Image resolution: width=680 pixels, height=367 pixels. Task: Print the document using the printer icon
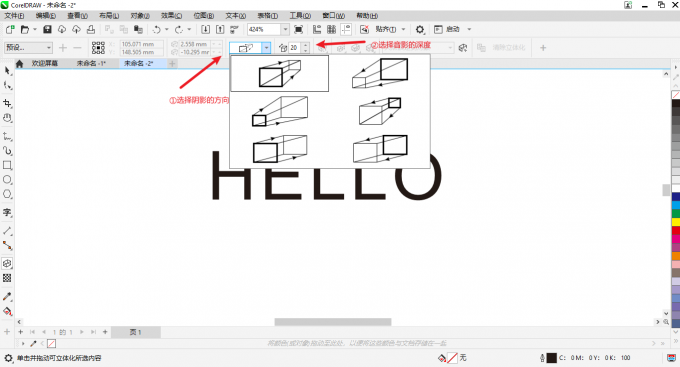(91, 29)
